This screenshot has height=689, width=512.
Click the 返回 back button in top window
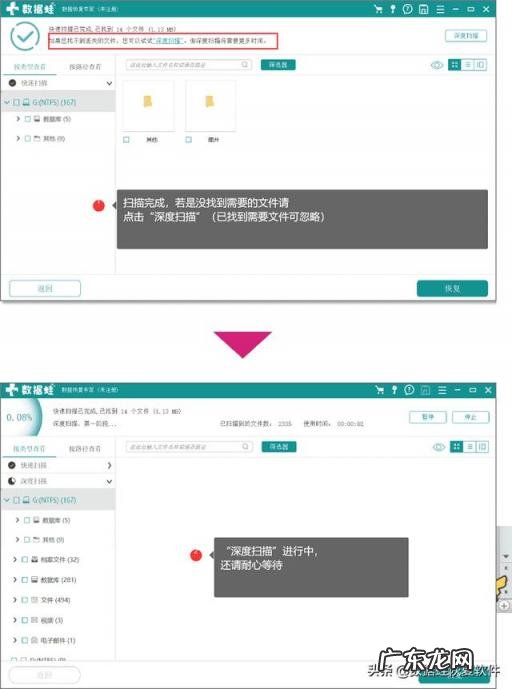pyautogui.click(x=45, y=289)
